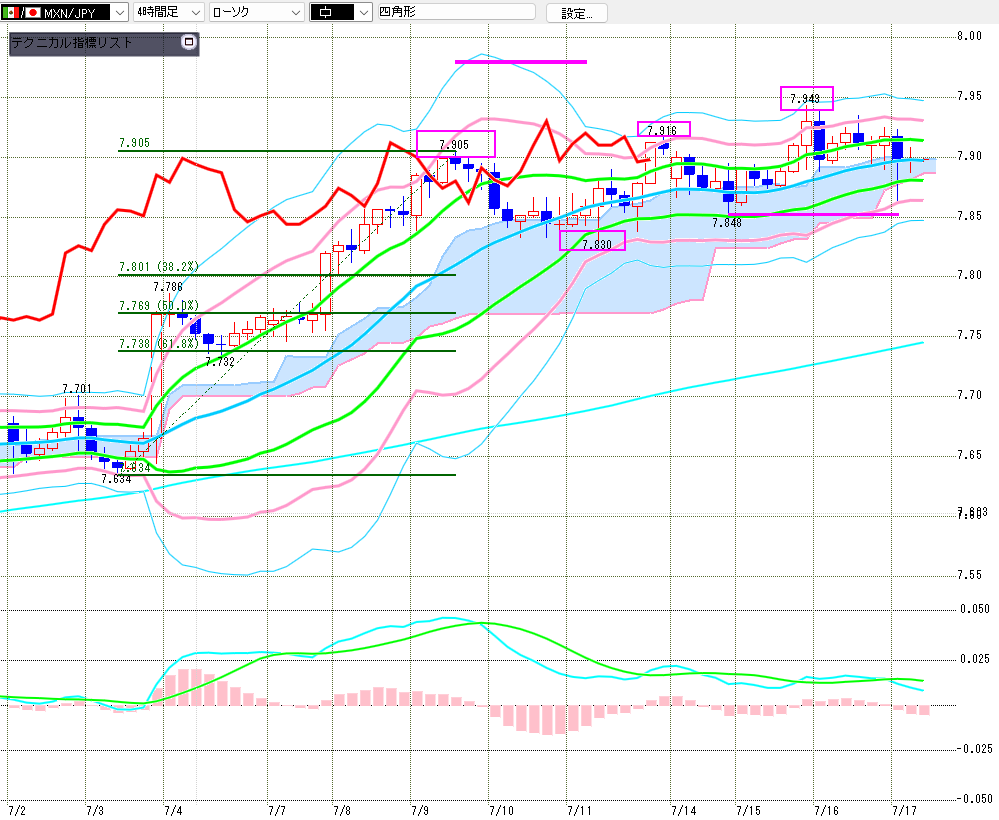Click the 7.801 (38.2%) Fibonacci label
The image size is (999, 820).
tap(159, 266)
